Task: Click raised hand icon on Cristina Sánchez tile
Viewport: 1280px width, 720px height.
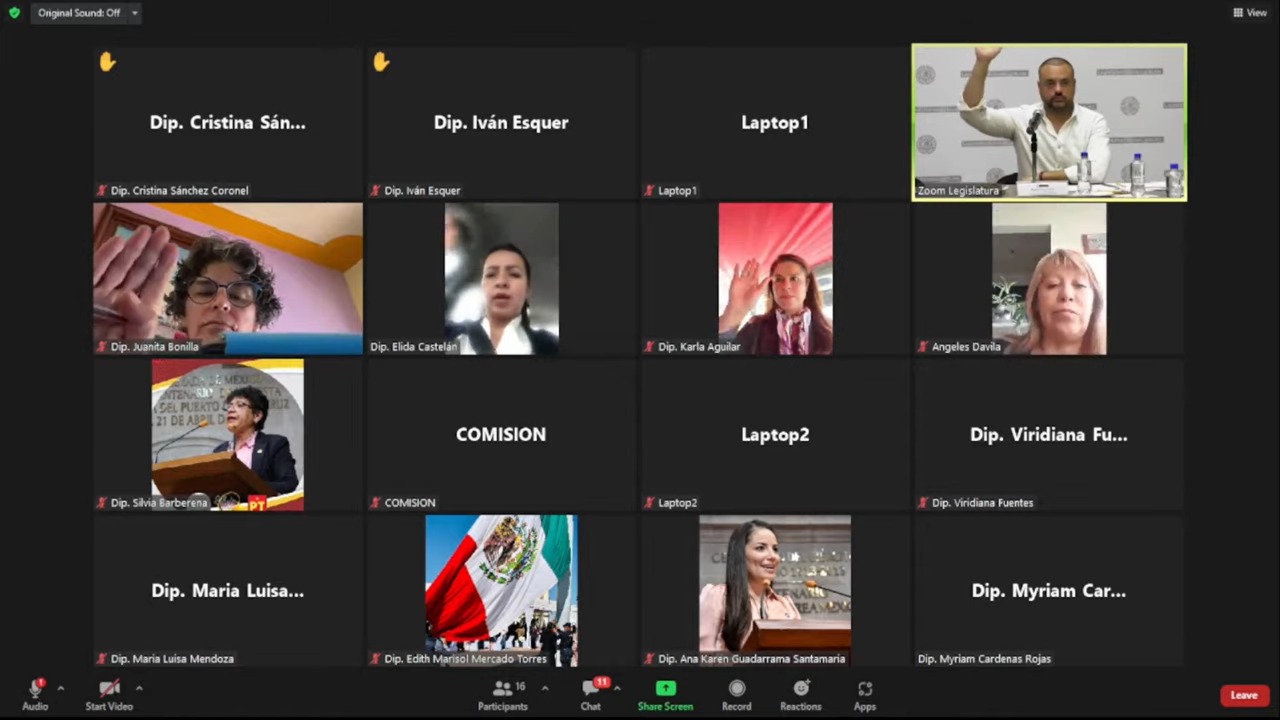Action: click(x=107, y=62)
